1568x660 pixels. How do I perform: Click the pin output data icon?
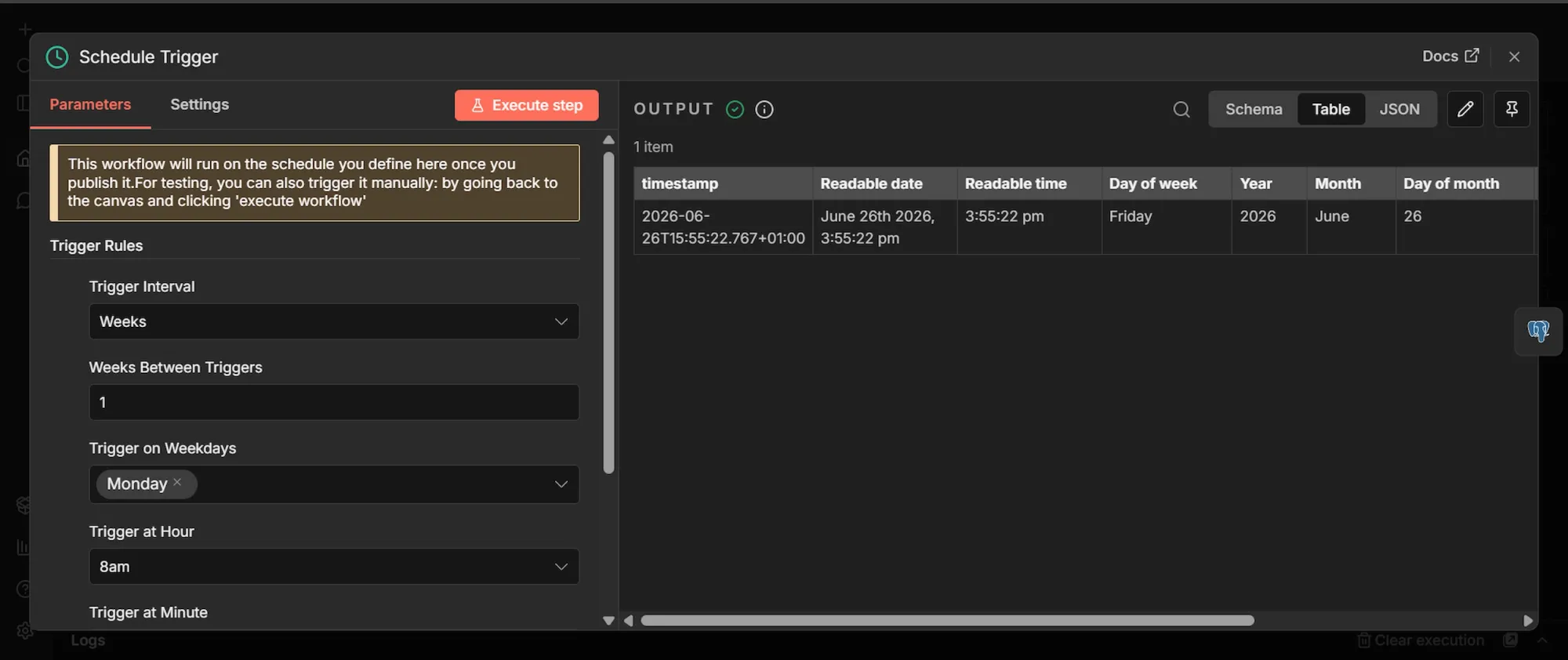tap(1512, 109)
